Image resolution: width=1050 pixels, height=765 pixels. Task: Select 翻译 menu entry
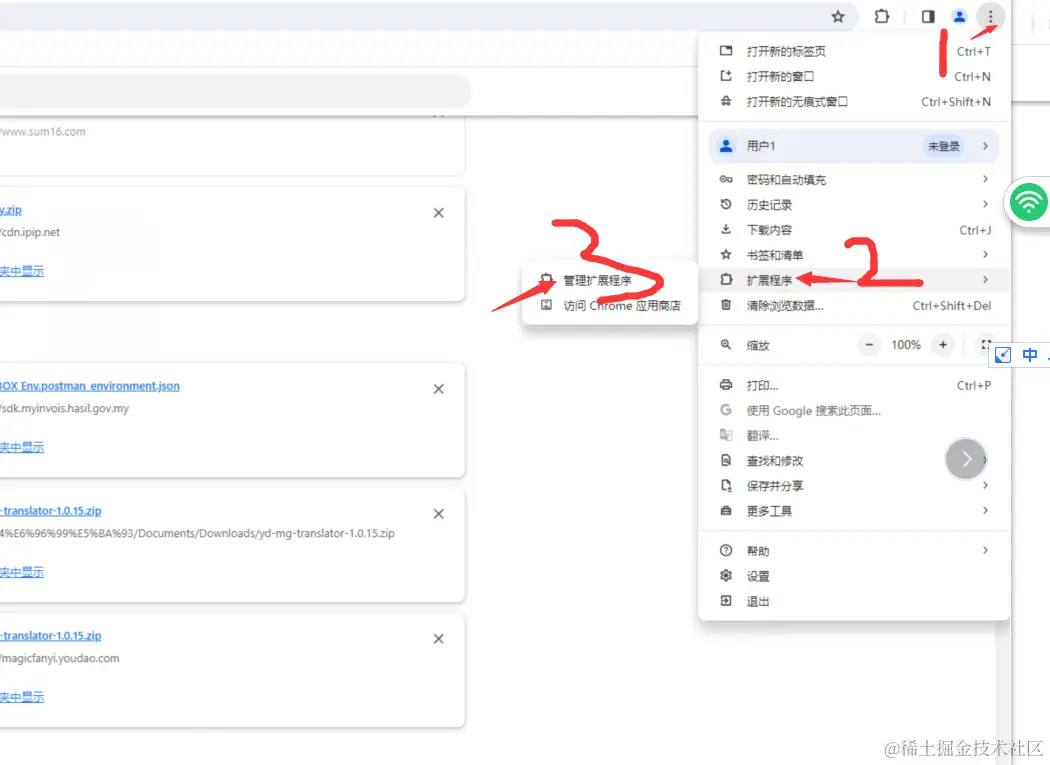pyautogui.click(x=854, y=436)
